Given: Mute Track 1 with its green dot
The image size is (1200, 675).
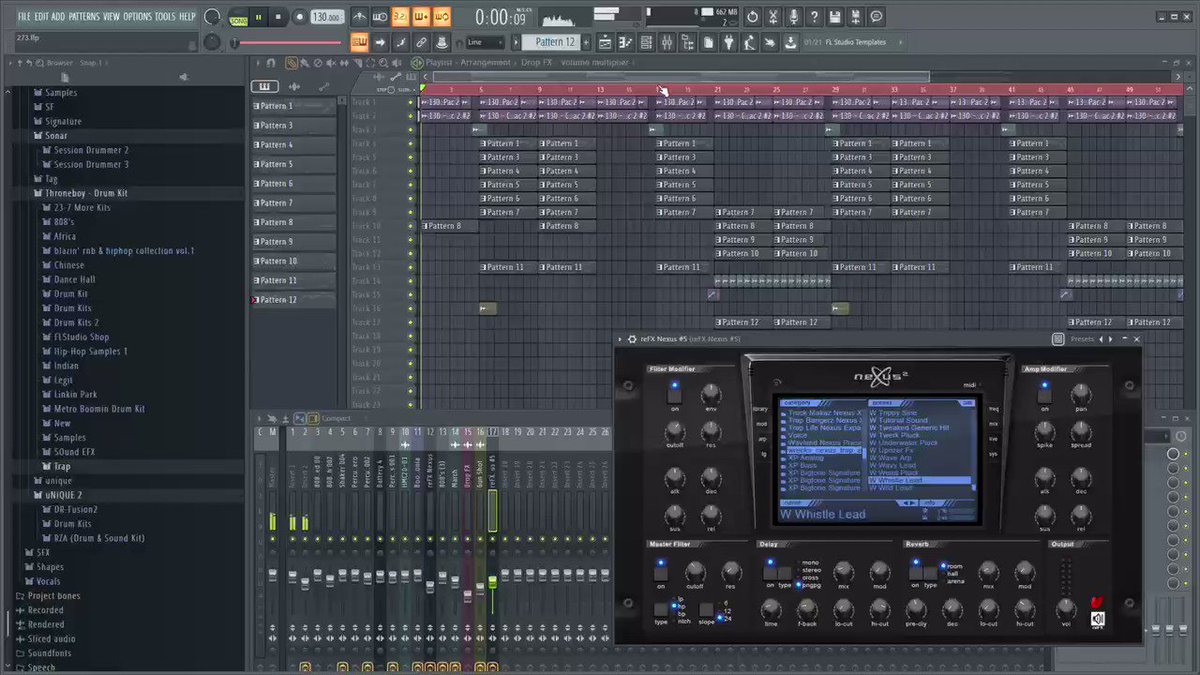Looking at the screenshot, I should click(410, 102).
